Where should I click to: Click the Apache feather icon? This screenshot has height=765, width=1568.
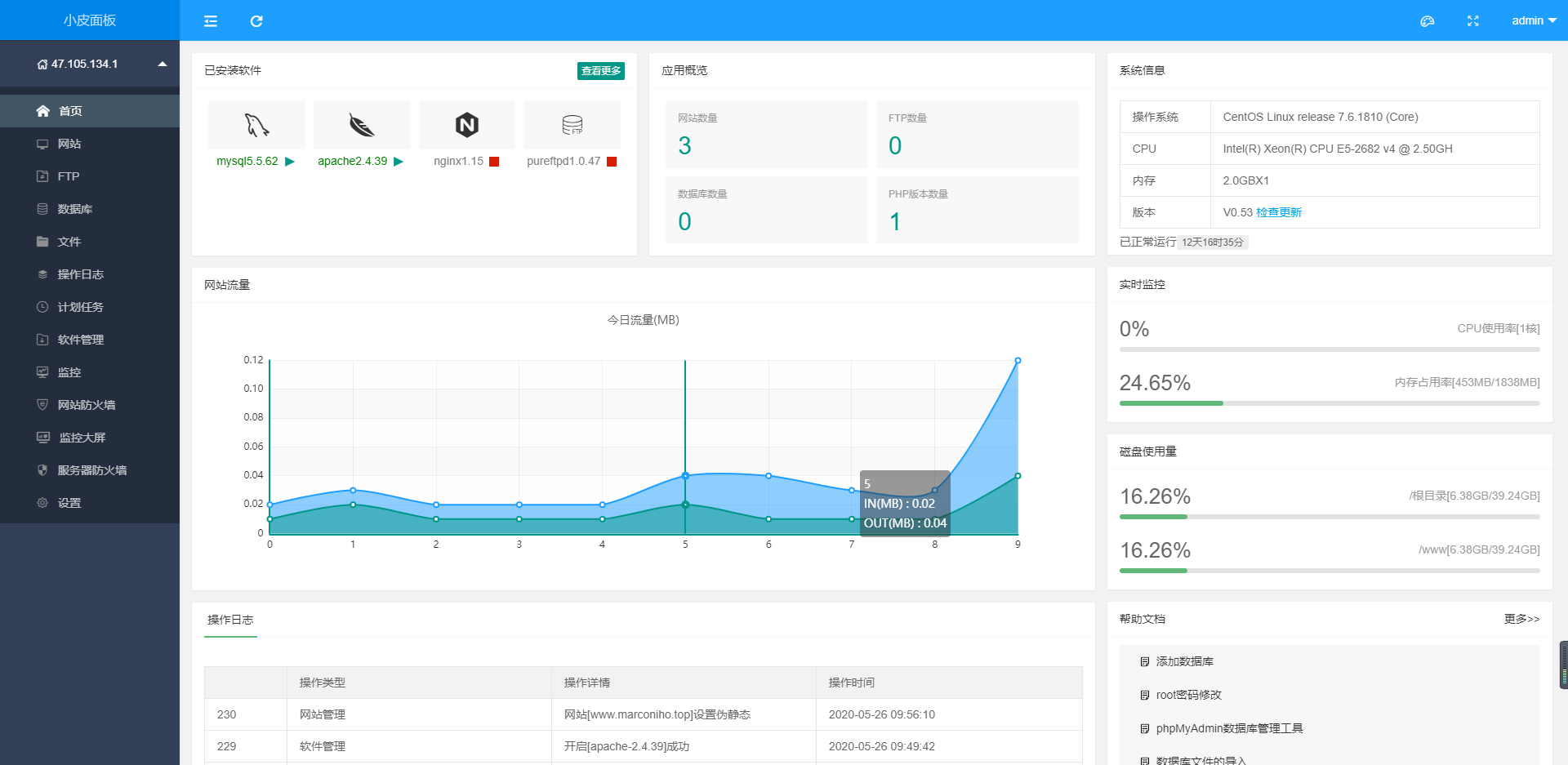[x=362, y=125]
